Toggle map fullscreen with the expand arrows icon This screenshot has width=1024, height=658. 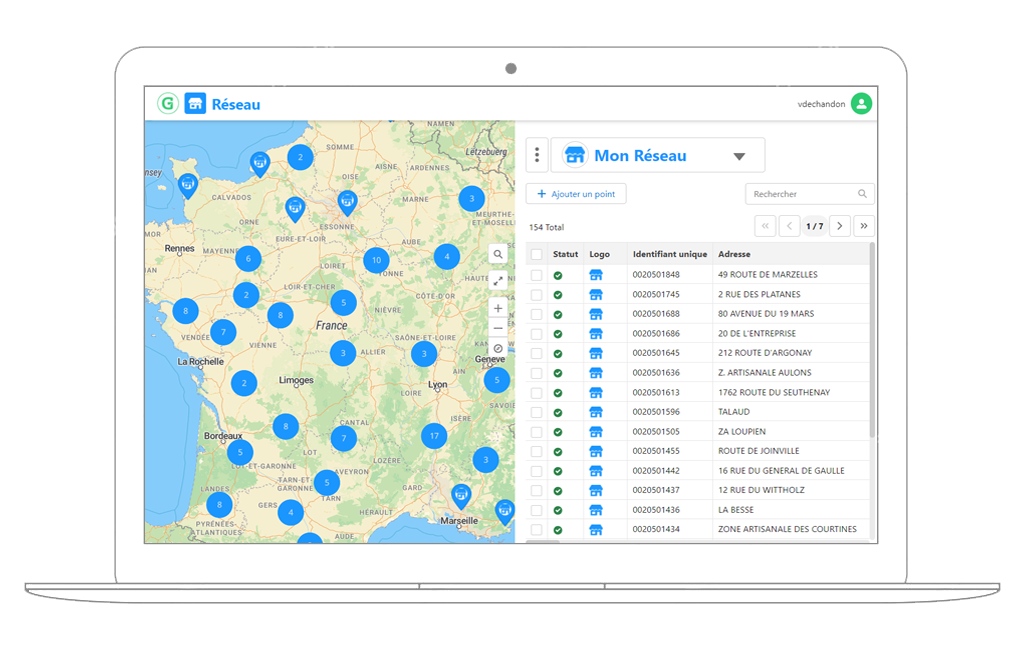498,282
